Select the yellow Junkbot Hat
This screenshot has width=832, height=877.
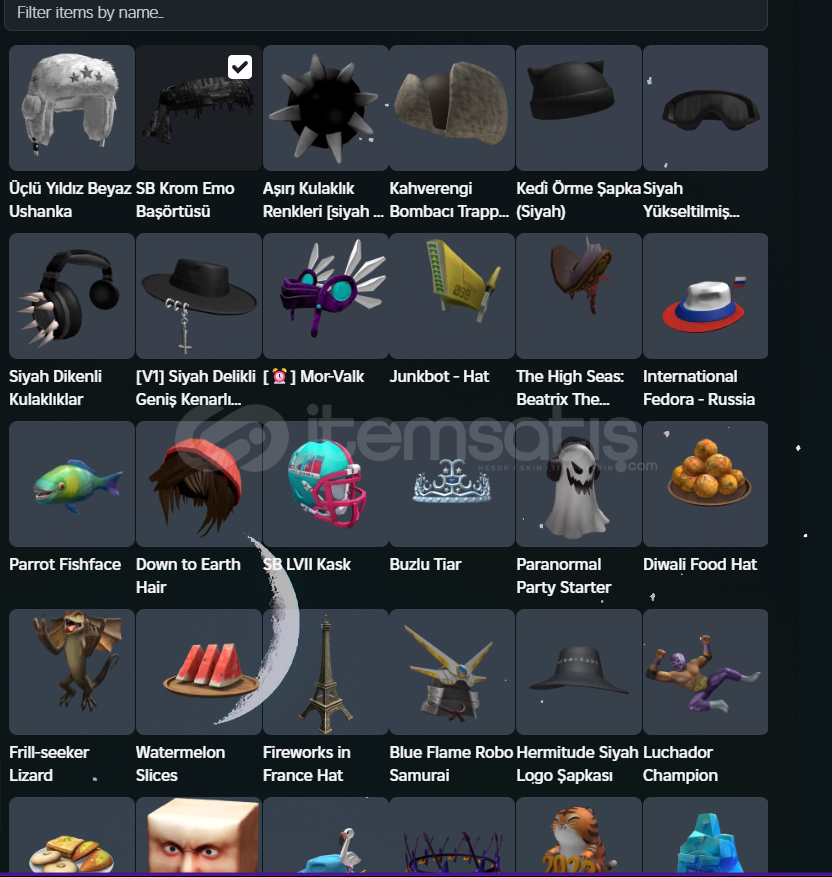click(x=452, y=296)
